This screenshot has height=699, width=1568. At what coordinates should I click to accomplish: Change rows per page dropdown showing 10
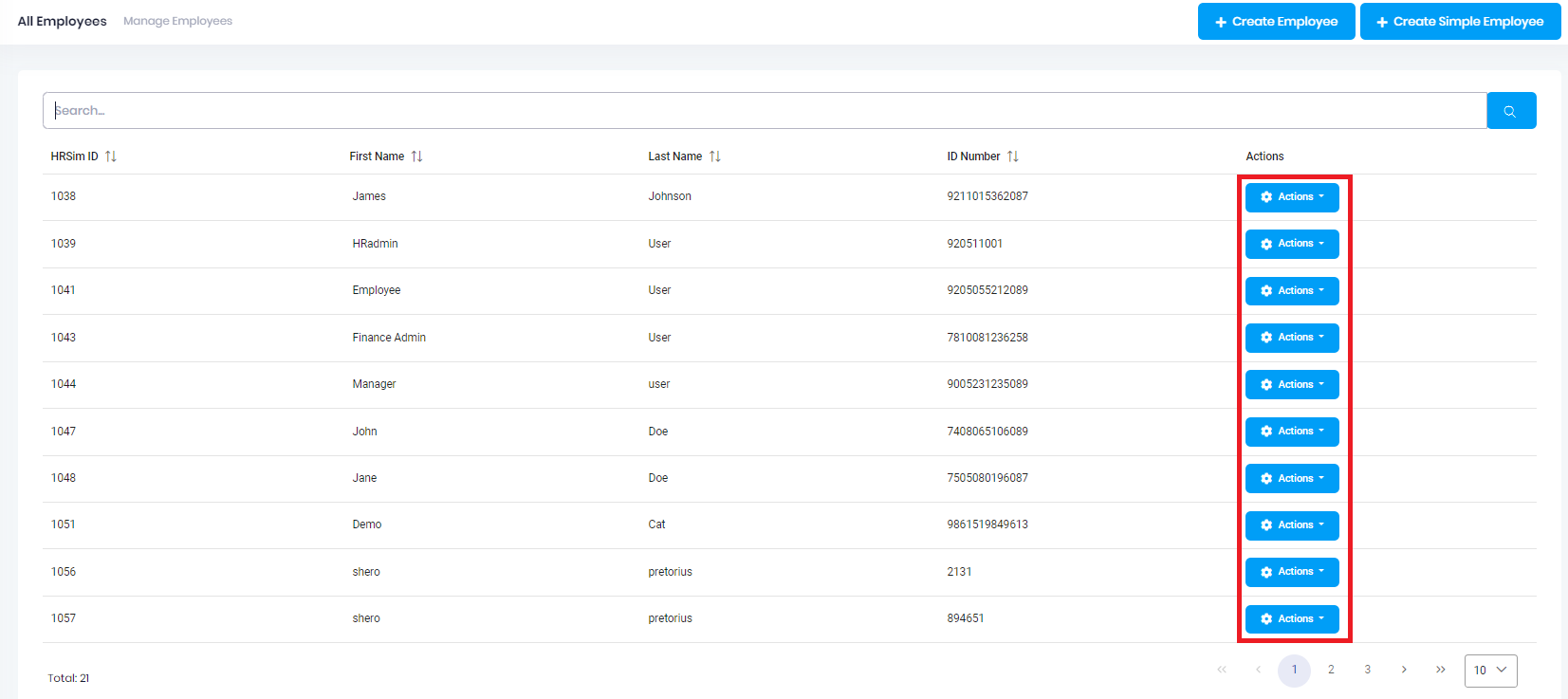pyautogui.click(x=1490, y=671)
